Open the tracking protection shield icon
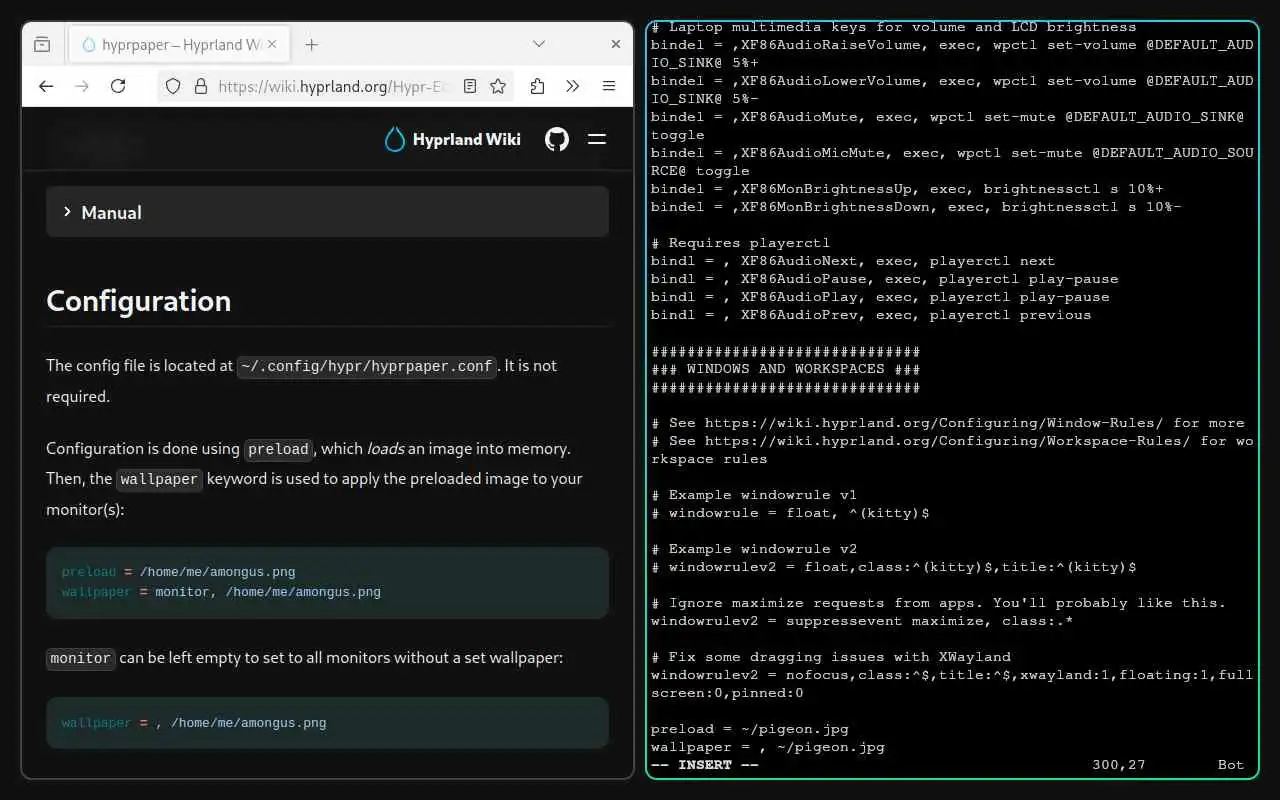This screenshot has width=1280, height=800. pyautogui.click(x=173, y=86)
